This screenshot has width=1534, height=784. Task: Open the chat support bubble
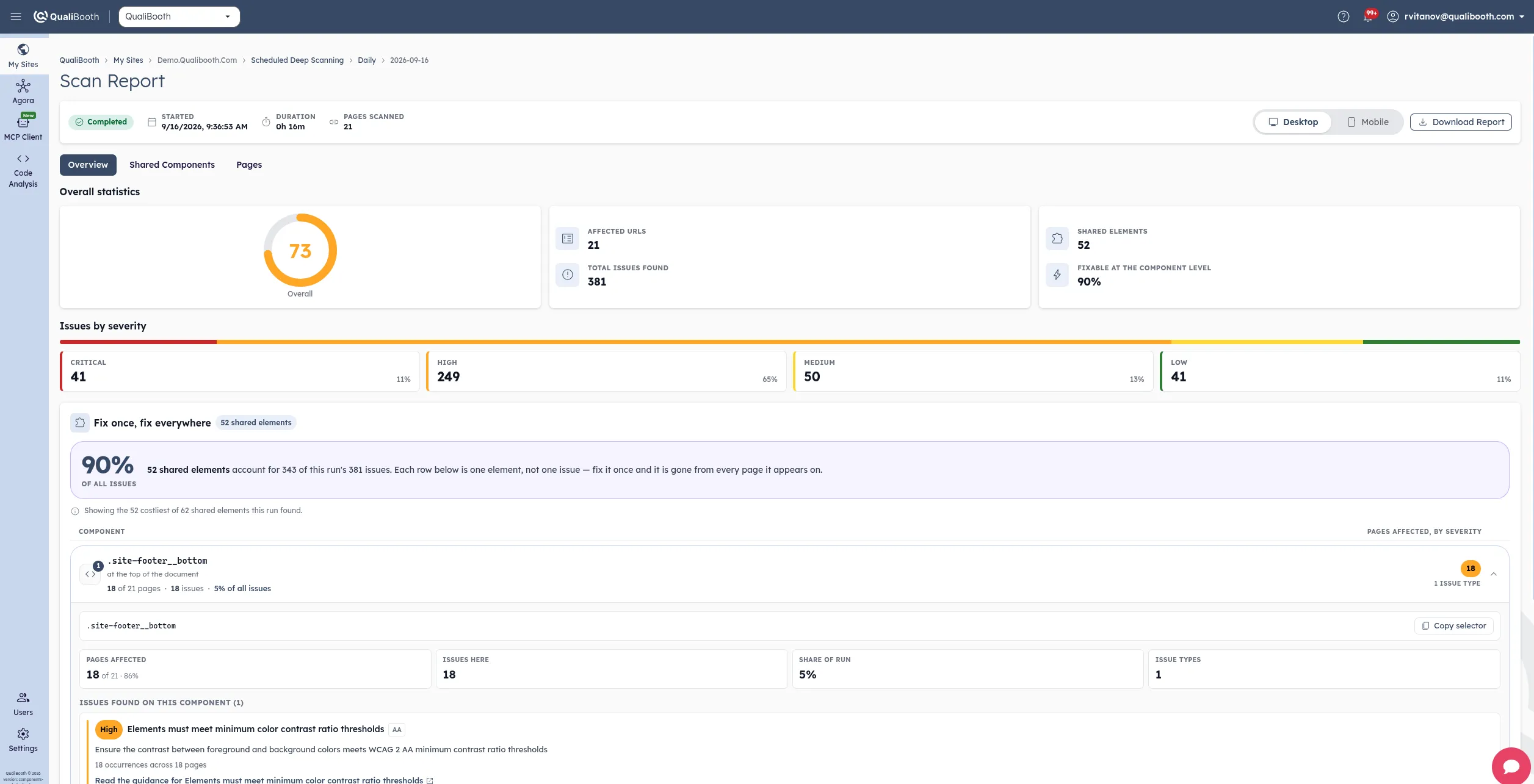click(x=1511, y=766)
